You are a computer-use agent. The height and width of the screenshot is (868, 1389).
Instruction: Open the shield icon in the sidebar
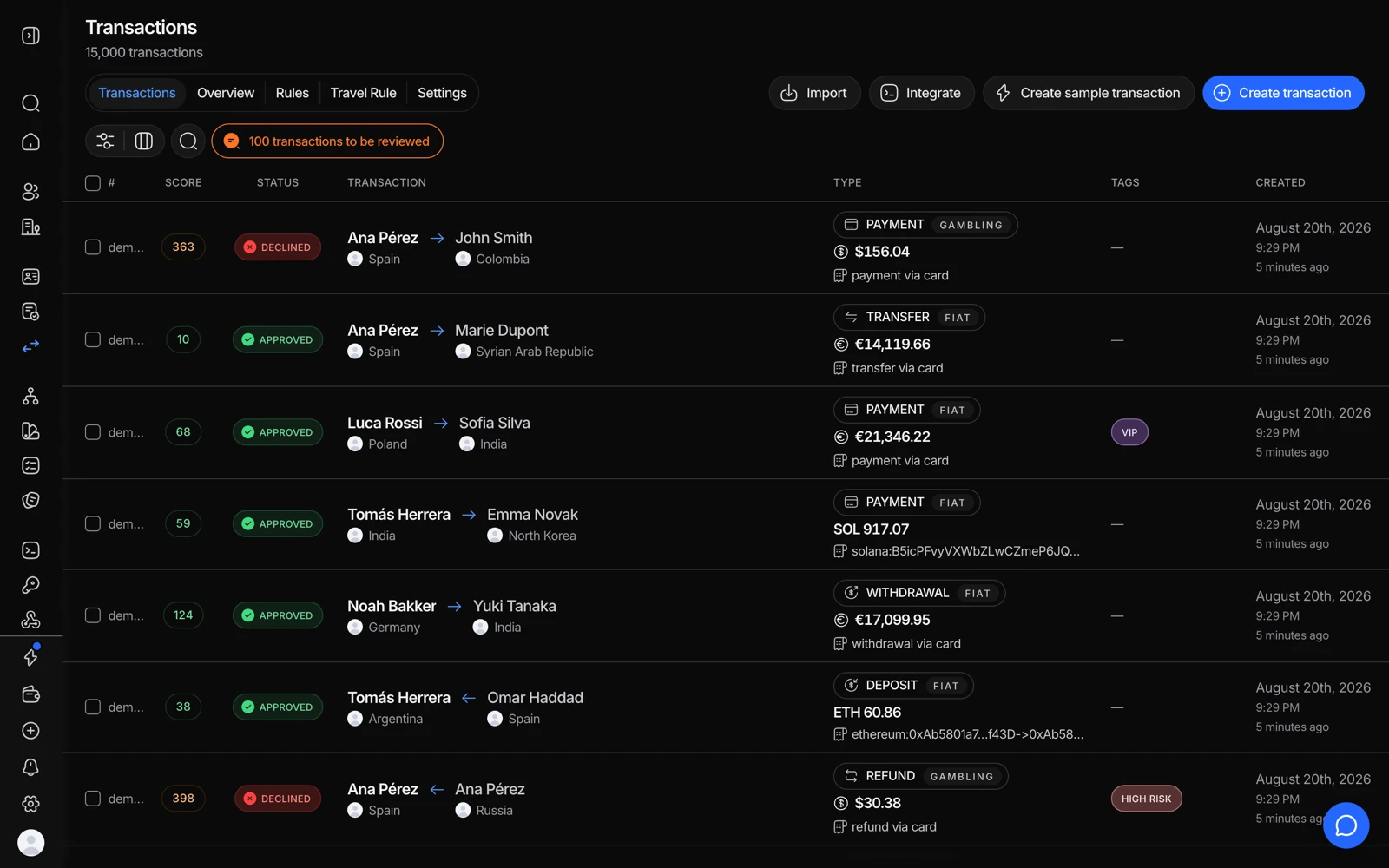click(x=30, y=500)
